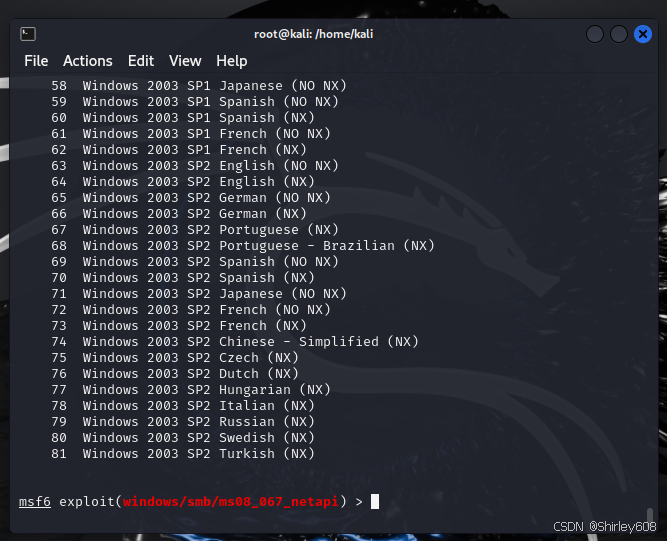Close the terminal with the blue X button
The height and width of the screenshot is (541, 667).
tap(643, 34)
